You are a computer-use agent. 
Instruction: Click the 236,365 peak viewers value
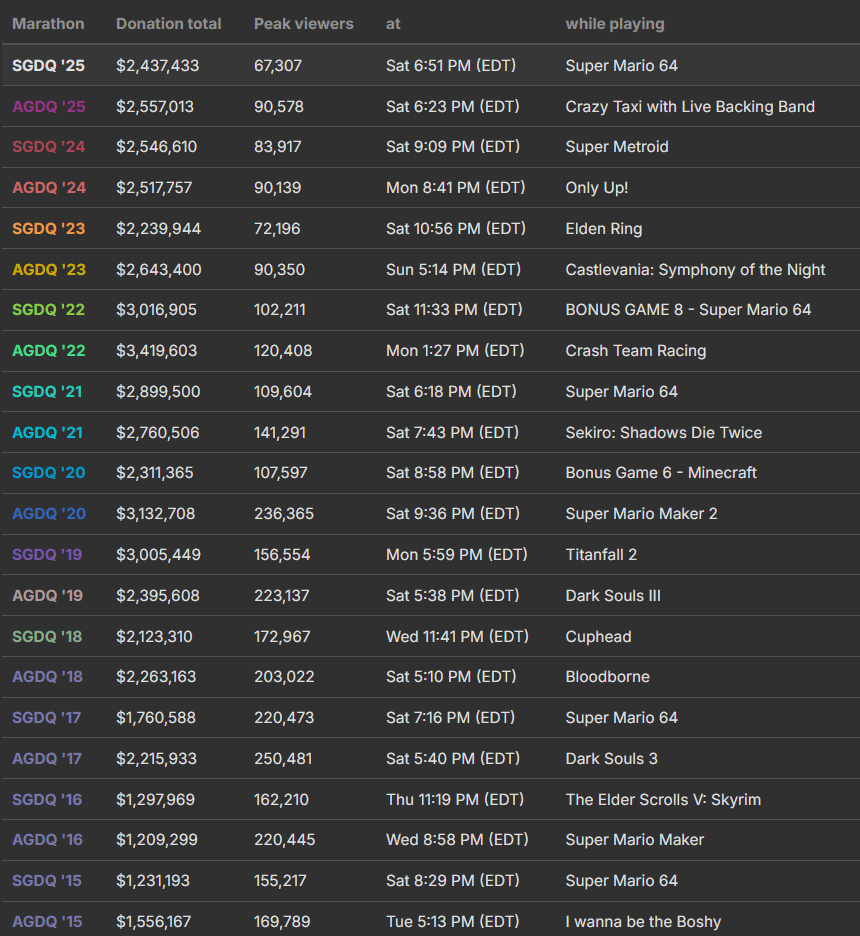click(x=284, y=513)
